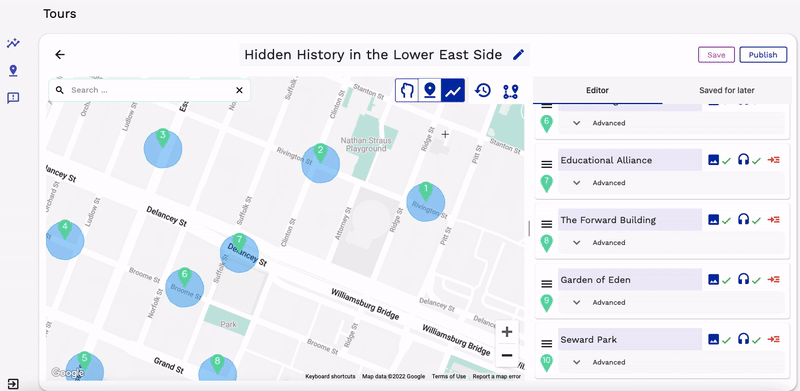This screenshot has height=391, width=800.
Task: Click the search magnifier icon
Action: pyautogui.click(x=60, y=90)
